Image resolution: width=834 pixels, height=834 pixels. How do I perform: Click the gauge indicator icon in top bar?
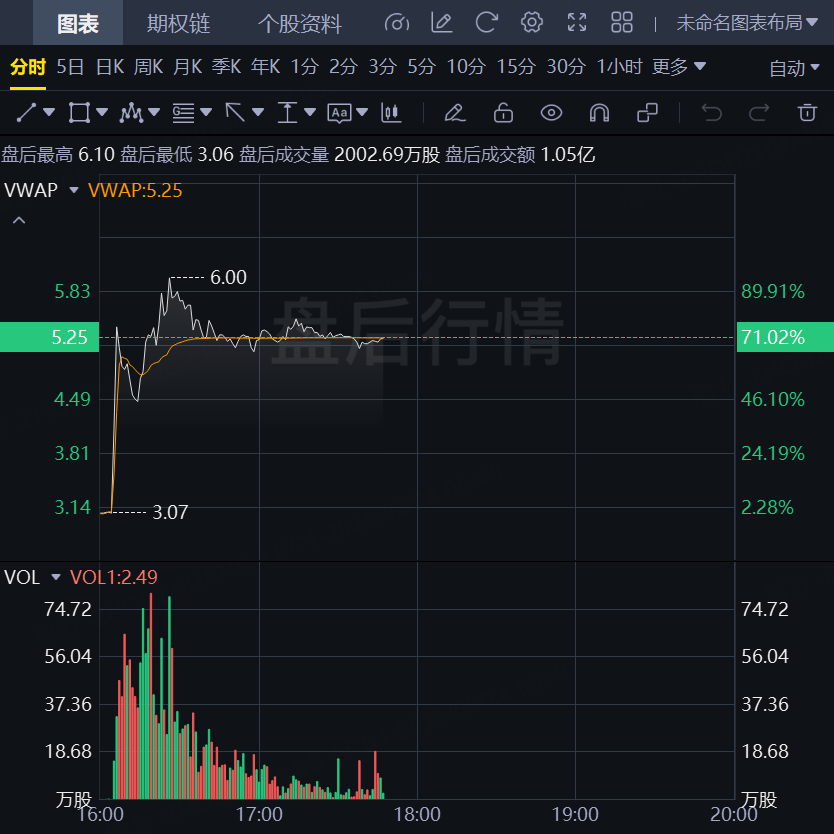pos(397,23)
